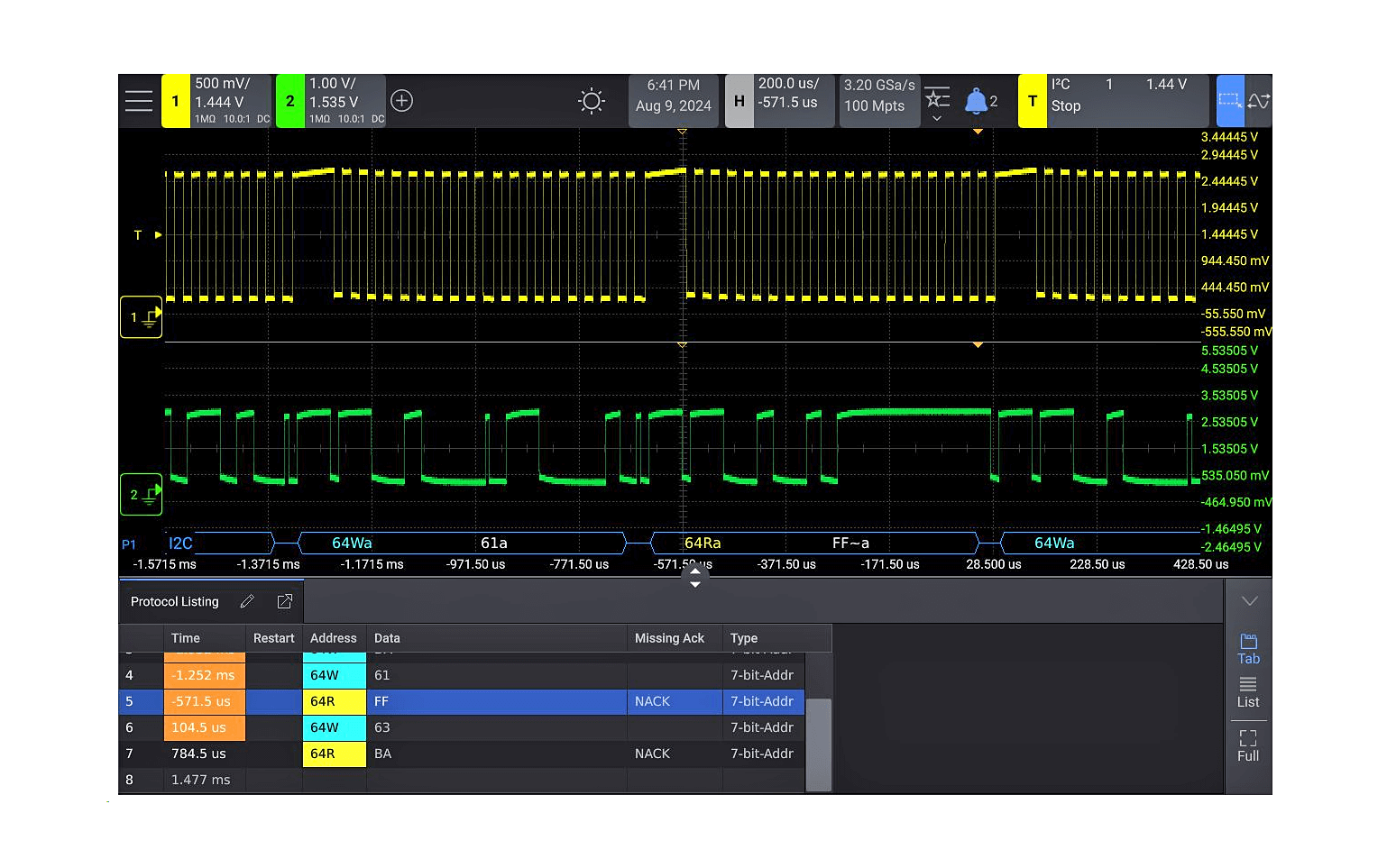Collapse the side panel with chevron down
The width and height of the screenshot is (1387, 868).
click(1249, 601)
